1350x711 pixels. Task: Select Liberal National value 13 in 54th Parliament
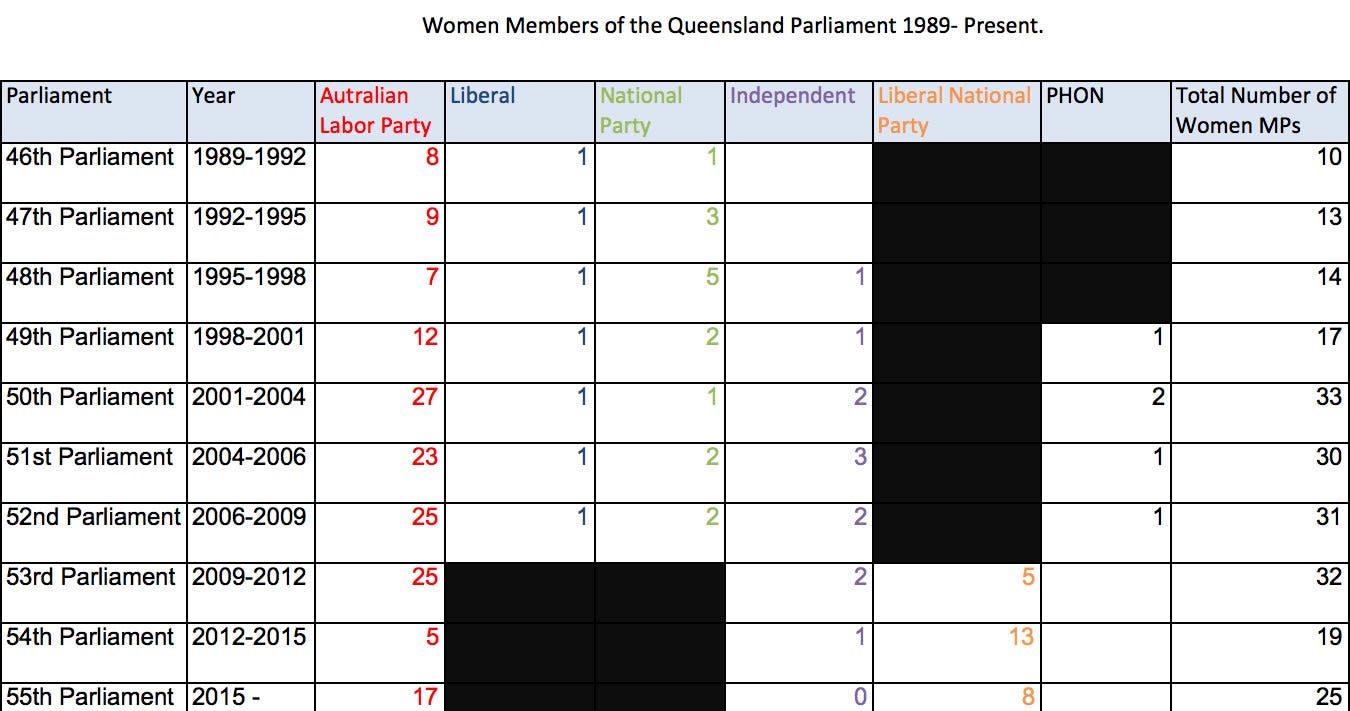[x=1021, y=637]
